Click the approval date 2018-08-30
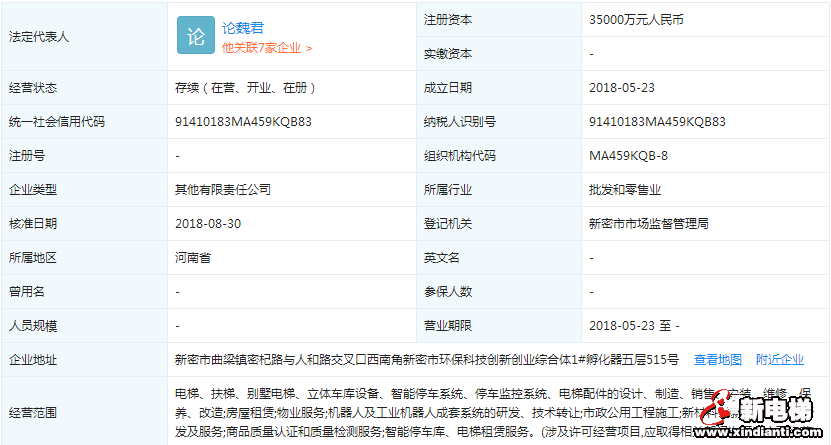Screen dimensions: 831x445 point(207,224)
